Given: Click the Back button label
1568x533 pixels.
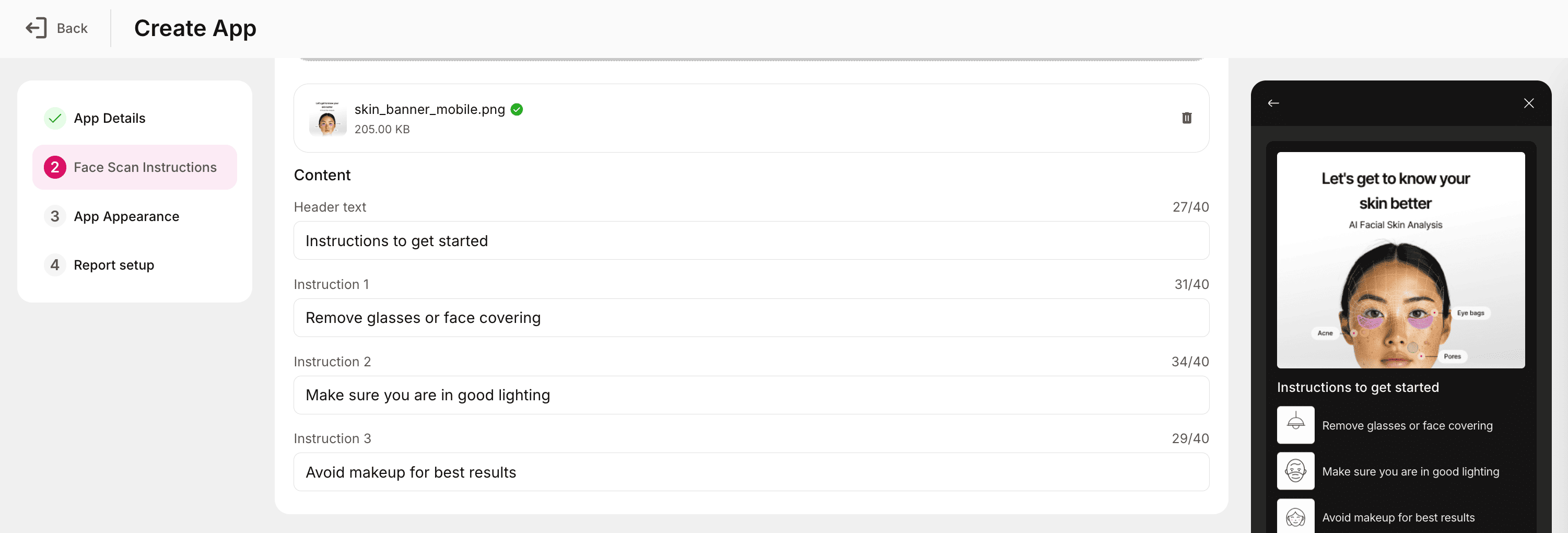Looking at the screenshot, I should click(72, 28).
